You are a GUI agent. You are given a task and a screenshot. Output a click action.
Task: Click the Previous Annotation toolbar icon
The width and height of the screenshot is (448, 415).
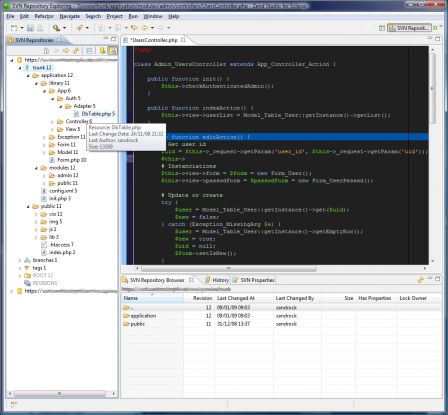click(118, 28)
